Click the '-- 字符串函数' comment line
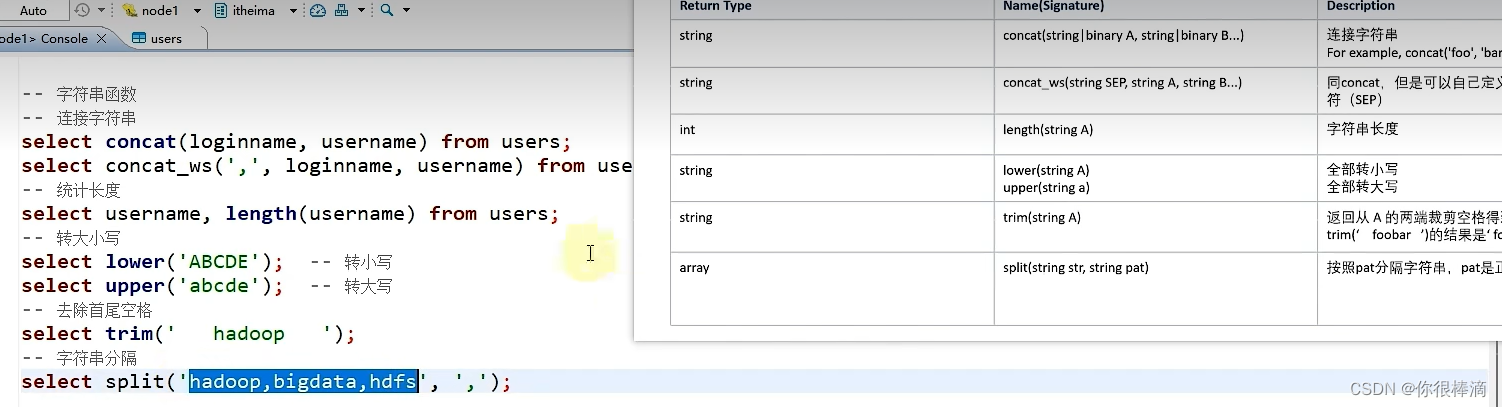 79,94
